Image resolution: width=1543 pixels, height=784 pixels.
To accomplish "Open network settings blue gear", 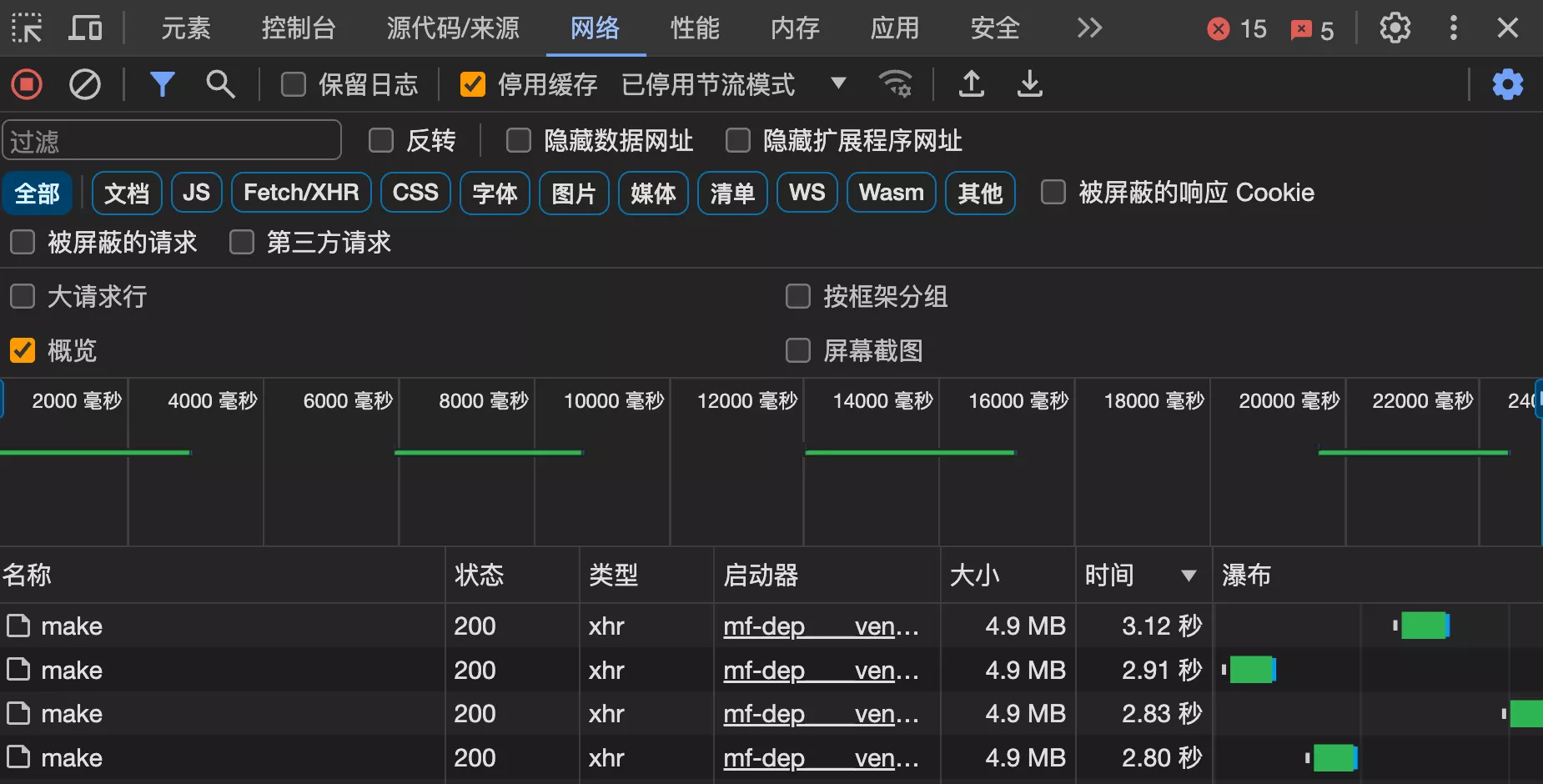I will click(x=1507, y=84).
